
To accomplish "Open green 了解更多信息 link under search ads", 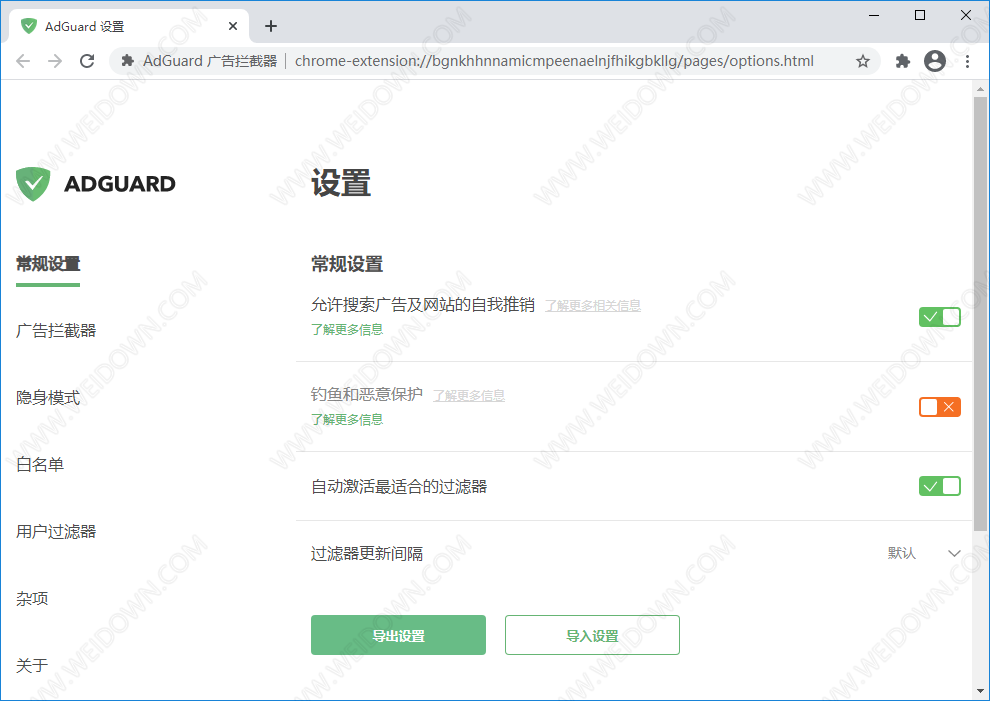I will pyautogui.click(x=347, y=329).
